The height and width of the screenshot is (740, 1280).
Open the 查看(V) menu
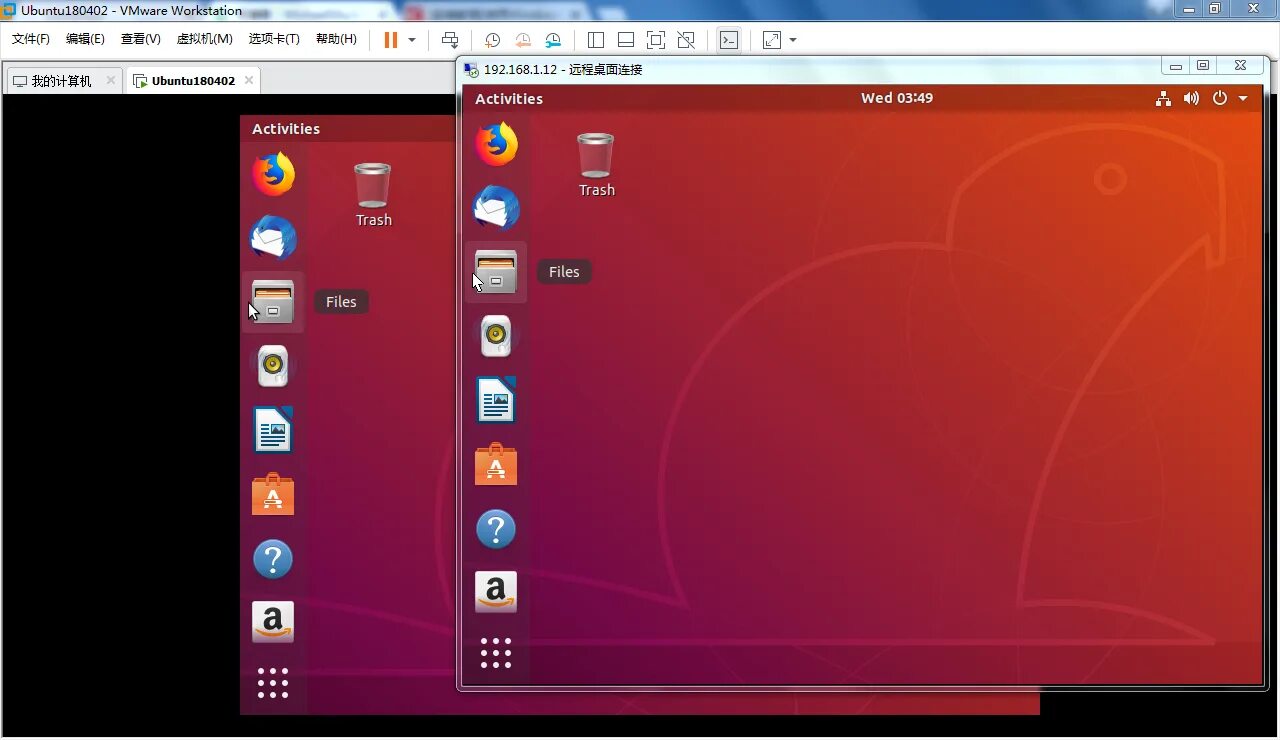tap(140, 39)
